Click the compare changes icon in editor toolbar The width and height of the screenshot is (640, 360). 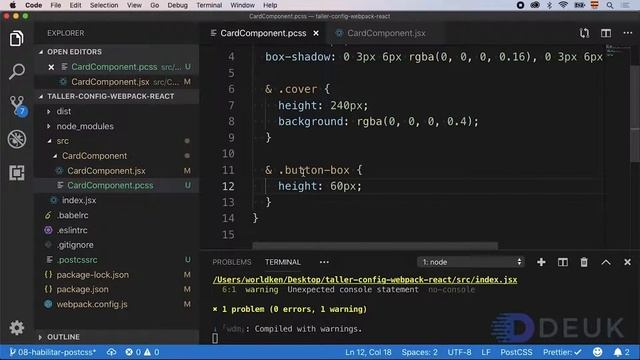[584, 33]
